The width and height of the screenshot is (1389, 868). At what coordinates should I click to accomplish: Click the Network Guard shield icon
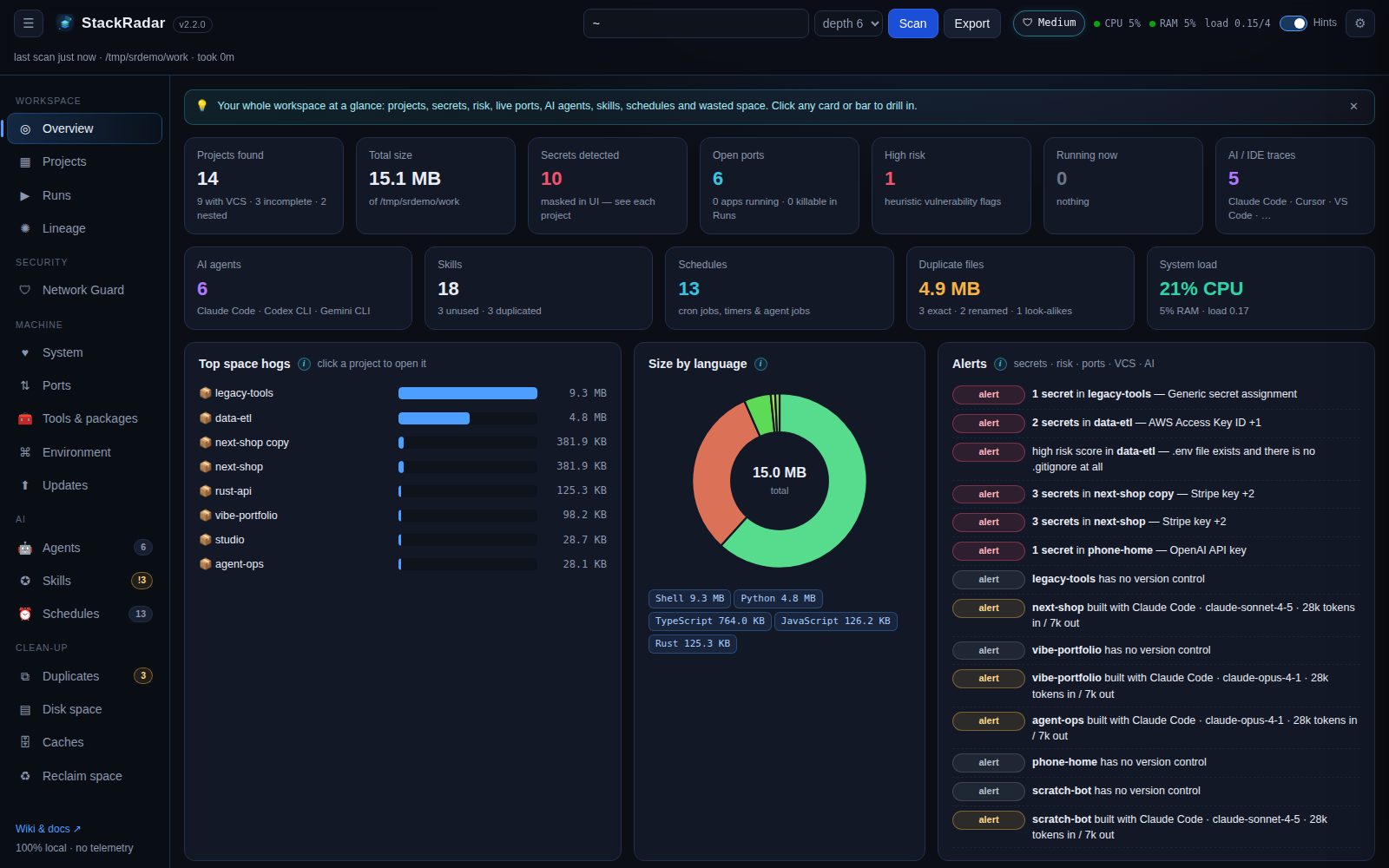click(25, 290)
